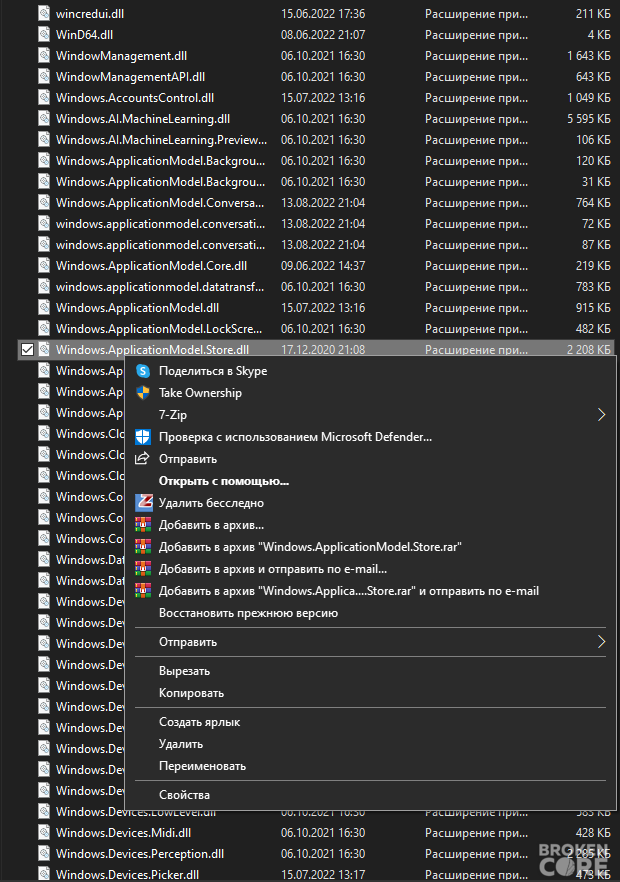Click WinRAR icon beside Добавить в архив и отправить по e-mail...
This screenshot has width=620, height=882.
(143, 569)
